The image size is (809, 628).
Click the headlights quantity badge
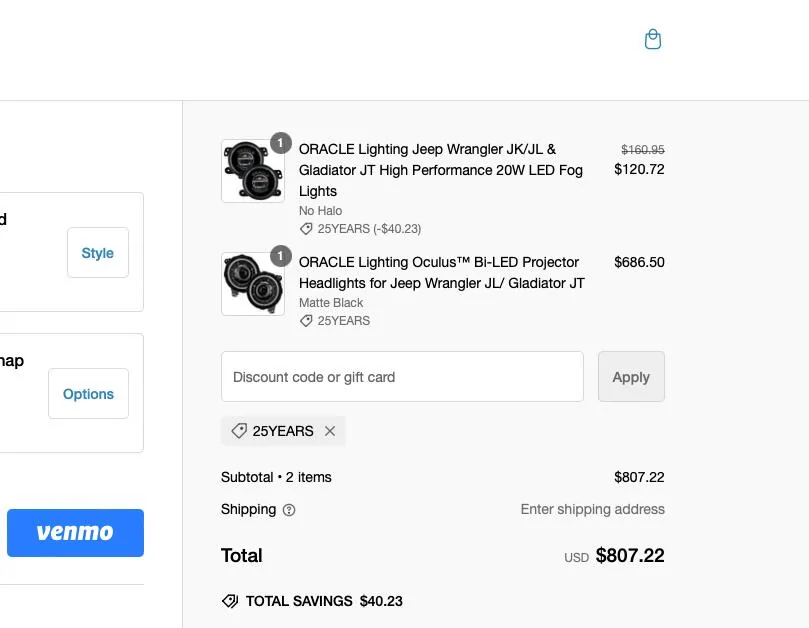pyautogui.click(x=281, y=256)
